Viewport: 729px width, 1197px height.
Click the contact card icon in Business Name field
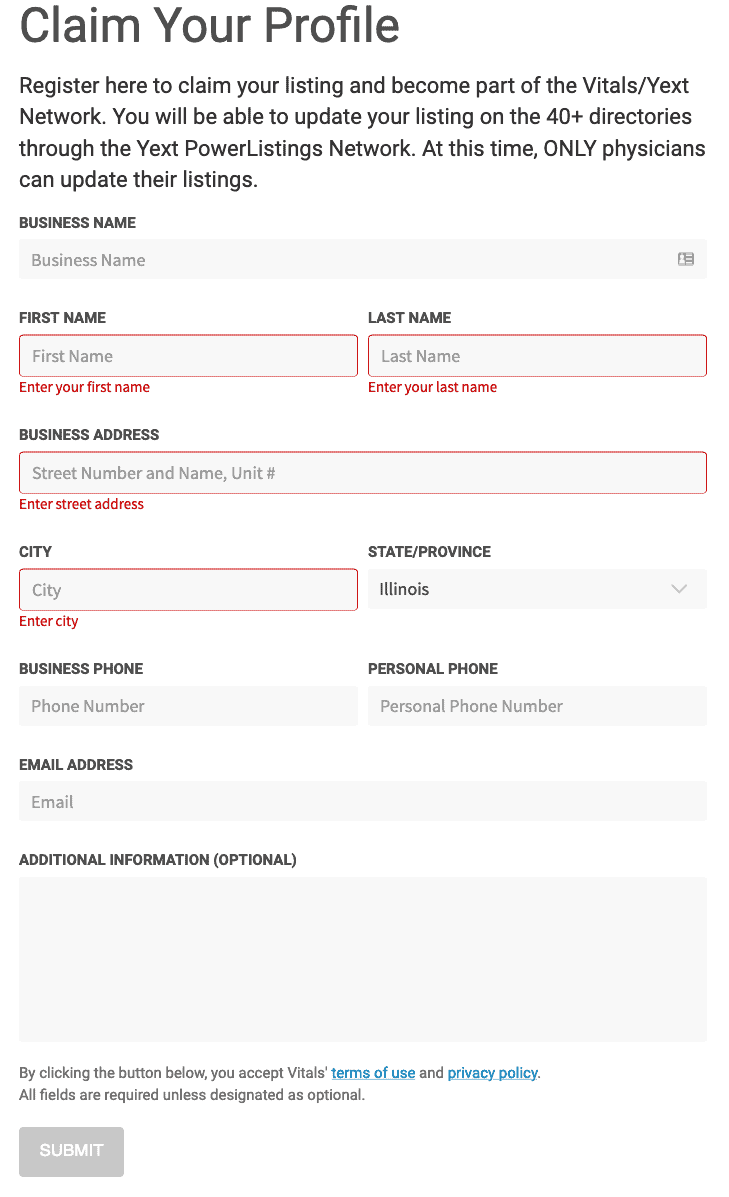pyautogui.click(x=685, y=259)
